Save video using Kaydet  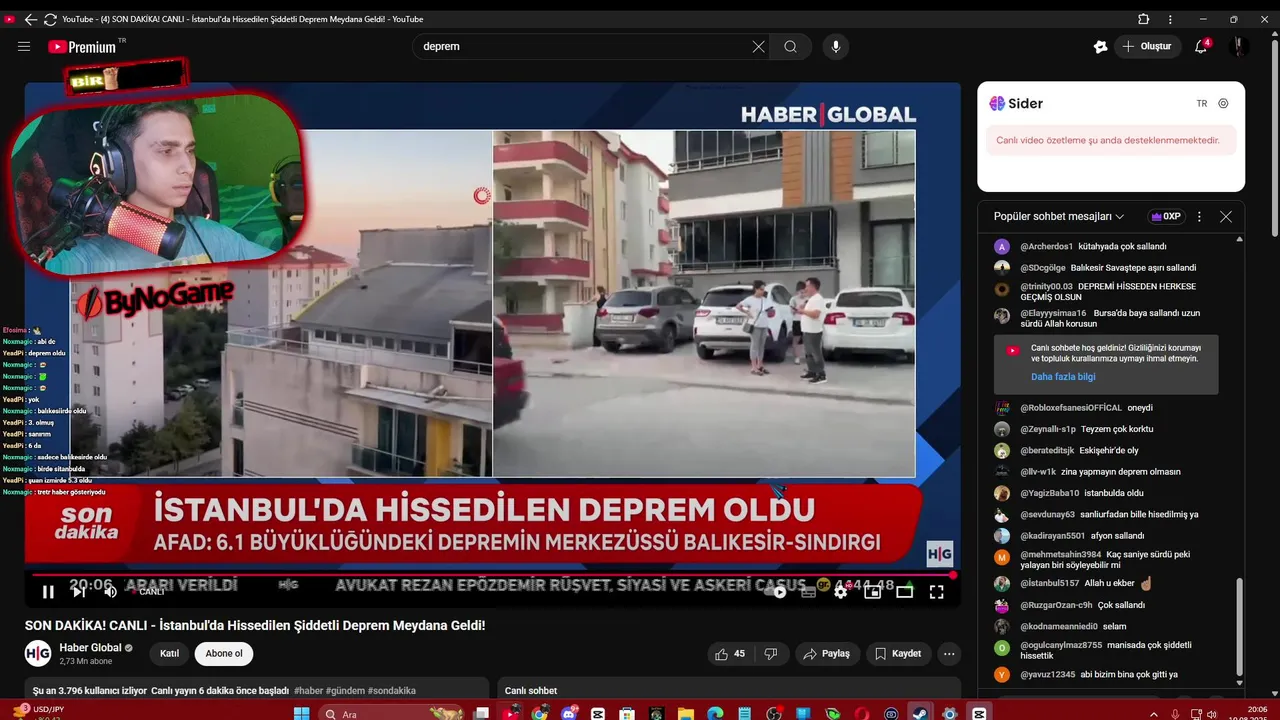pyautogui.click(x=898, y=654)
